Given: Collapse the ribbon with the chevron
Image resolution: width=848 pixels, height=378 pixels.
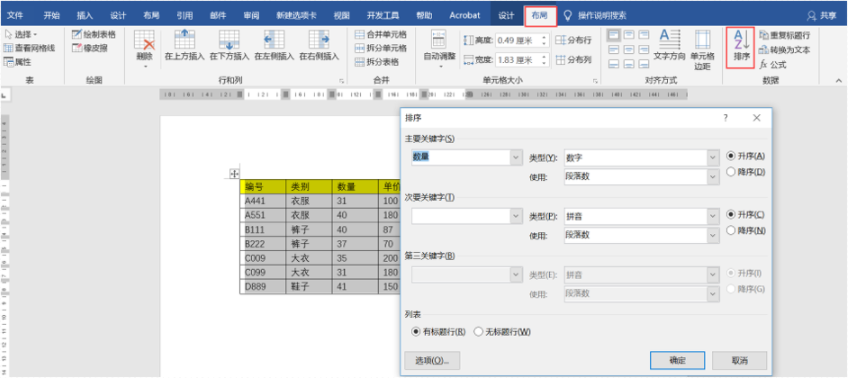Looking at the screenshot, I should (x=839, y=80).
